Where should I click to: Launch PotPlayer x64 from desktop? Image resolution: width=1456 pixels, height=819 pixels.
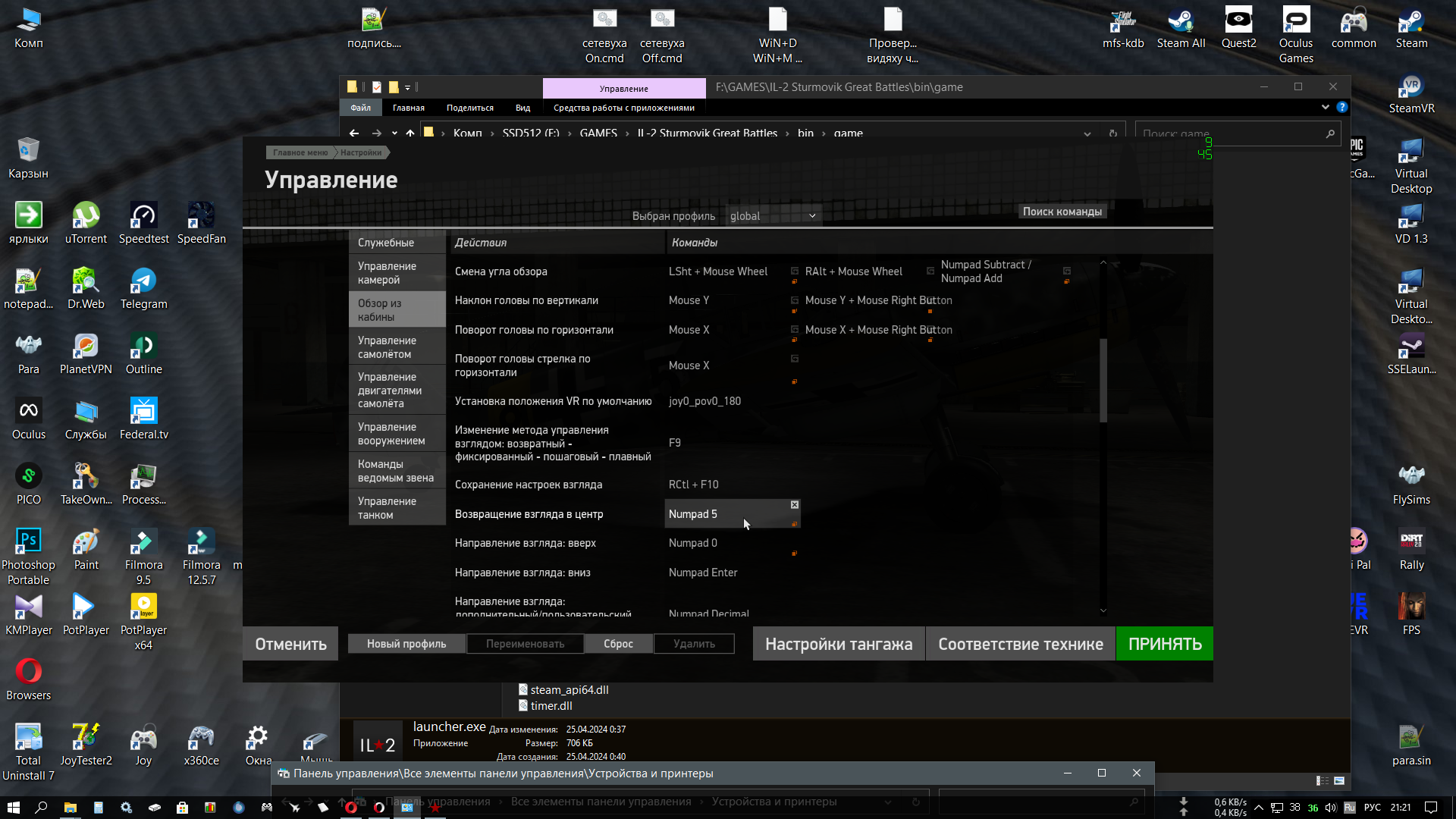pos(143,622)
